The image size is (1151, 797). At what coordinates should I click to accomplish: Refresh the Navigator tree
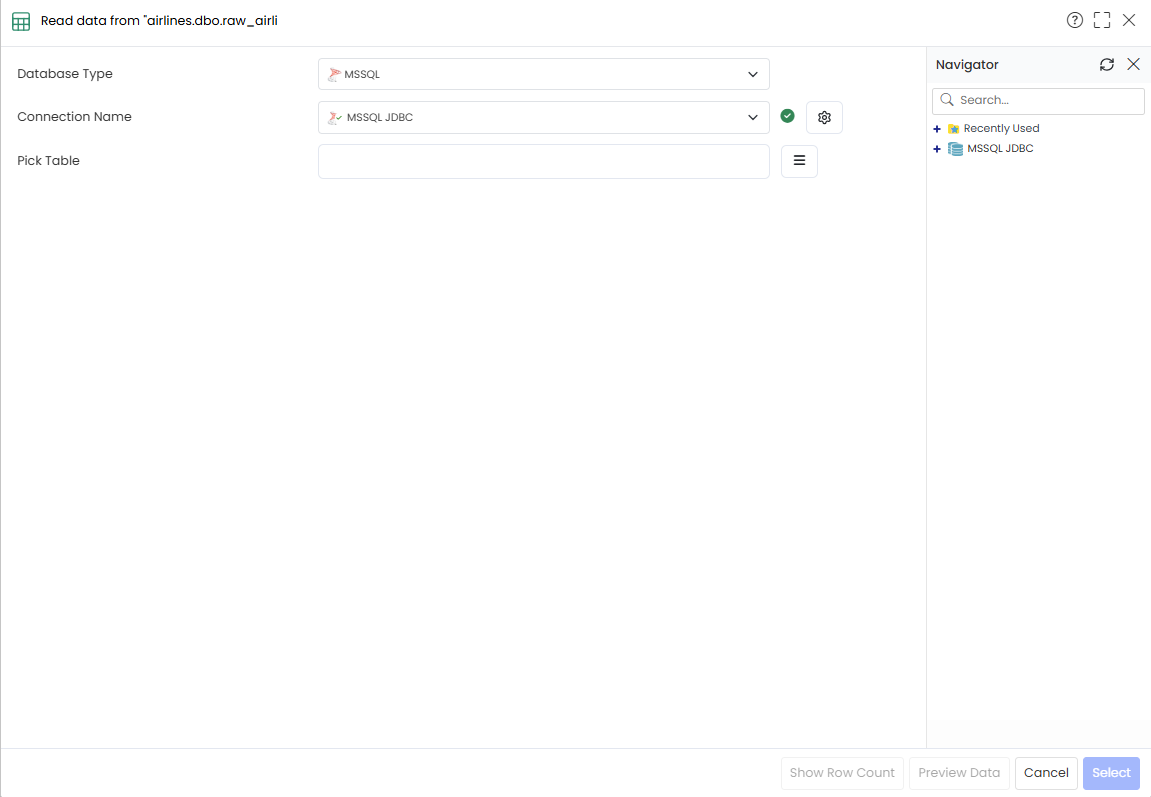pos(1107,65)
